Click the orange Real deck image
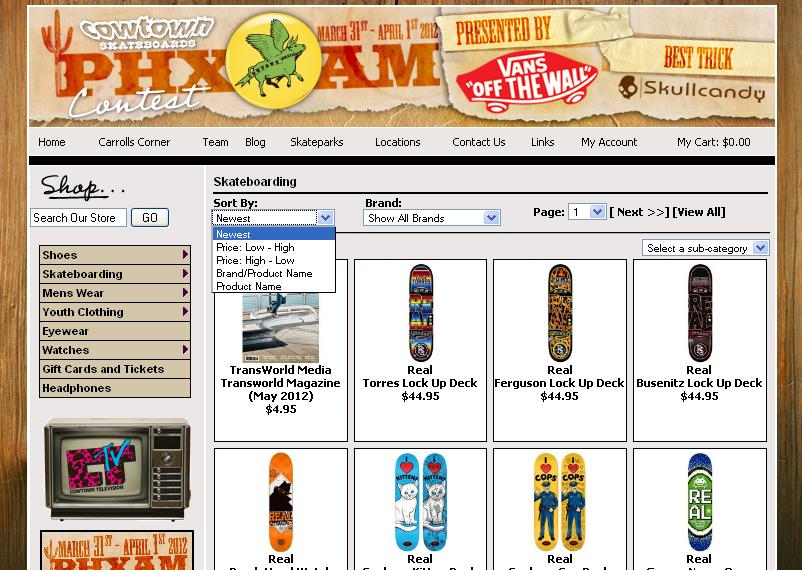 pyautogui.click(x=281, y=502)
